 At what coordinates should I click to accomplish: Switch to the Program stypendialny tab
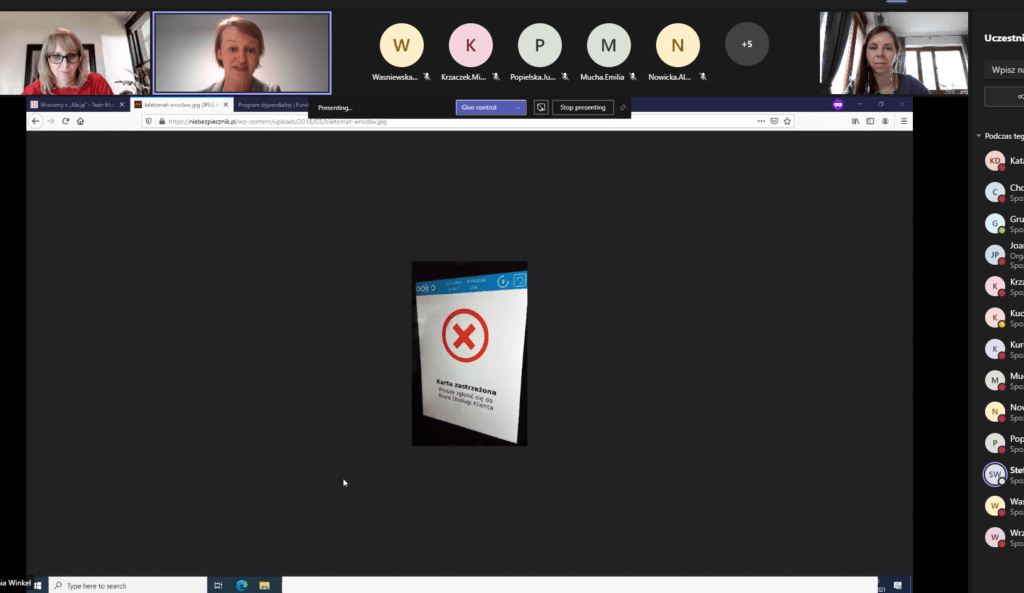272,104
